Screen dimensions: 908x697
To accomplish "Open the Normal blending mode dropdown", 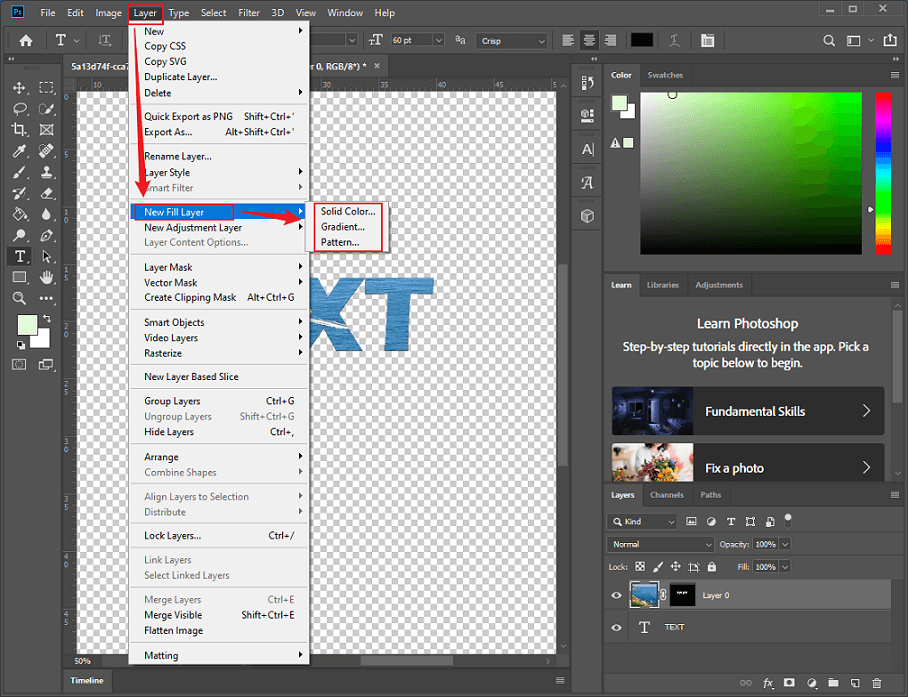I will click(660, 543).
